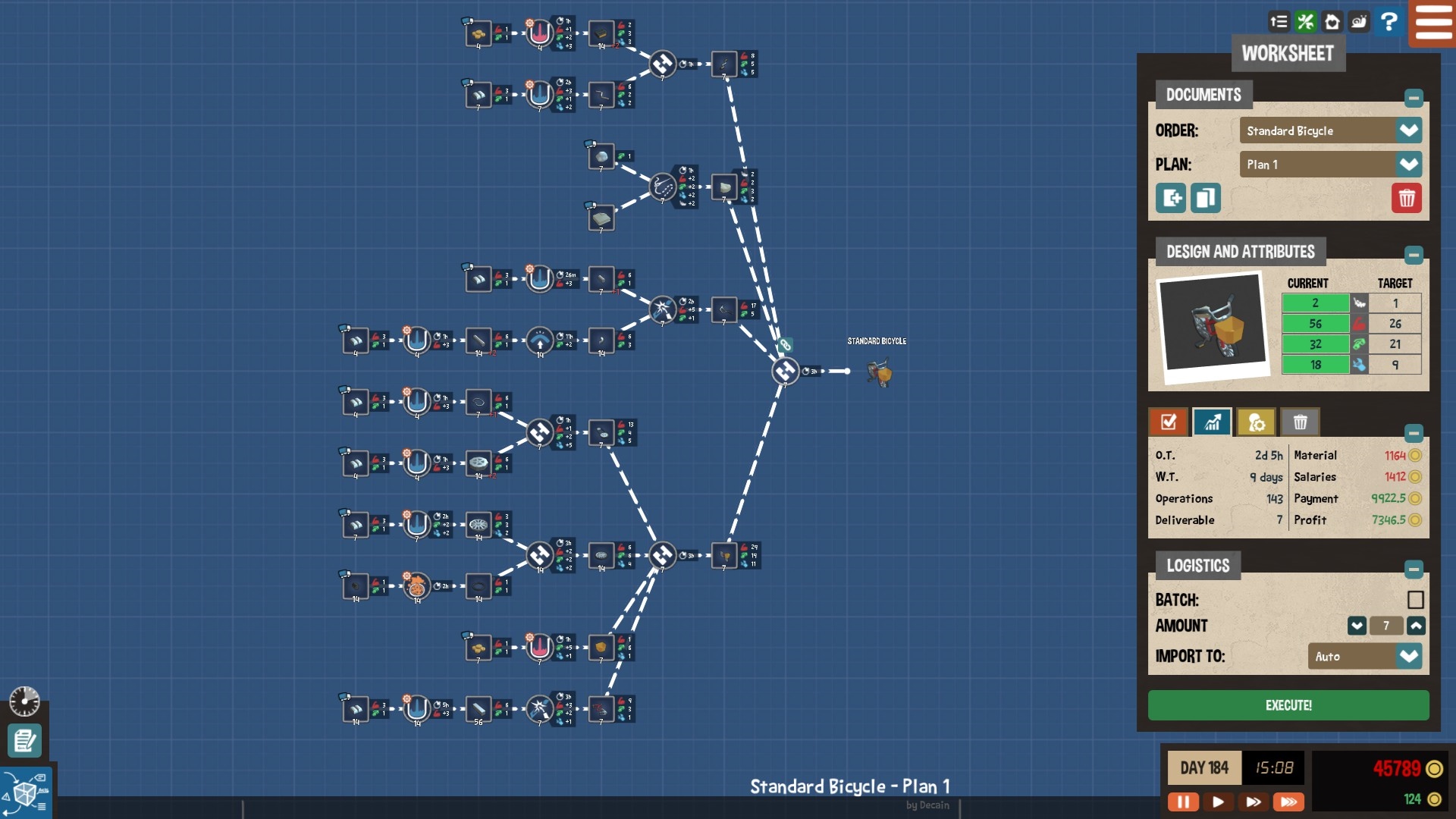Open help question mark
Image resolution: width=1456 pixels, height=819 pixels.
(x=1389, y=22)
